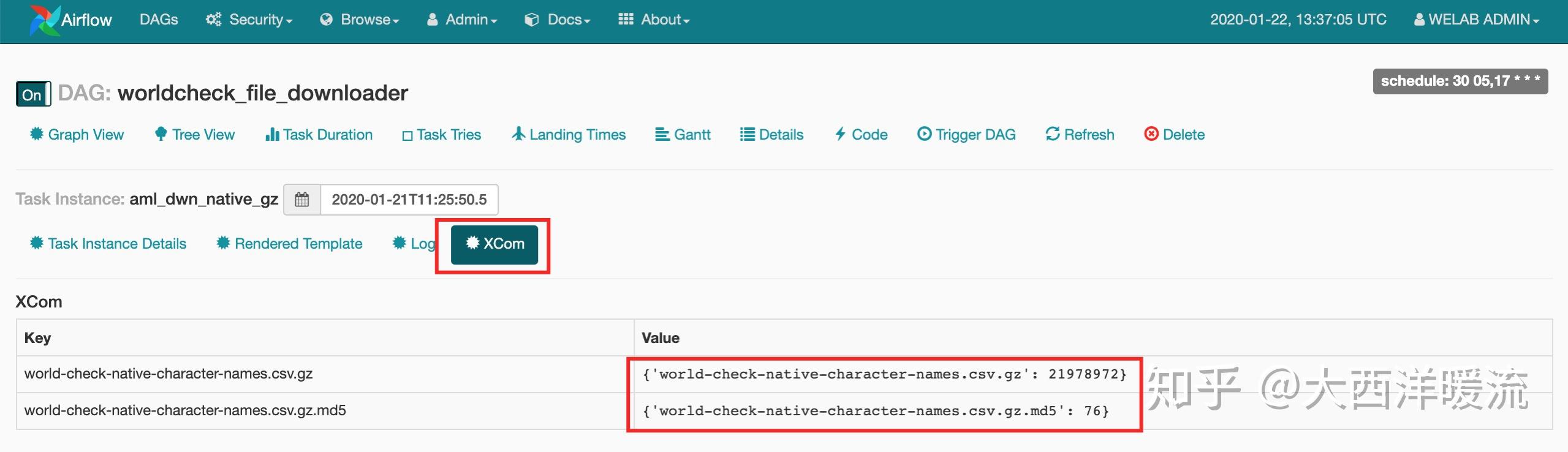
Task: Expand the Security dropdown menu
Action: click(249, 20)
